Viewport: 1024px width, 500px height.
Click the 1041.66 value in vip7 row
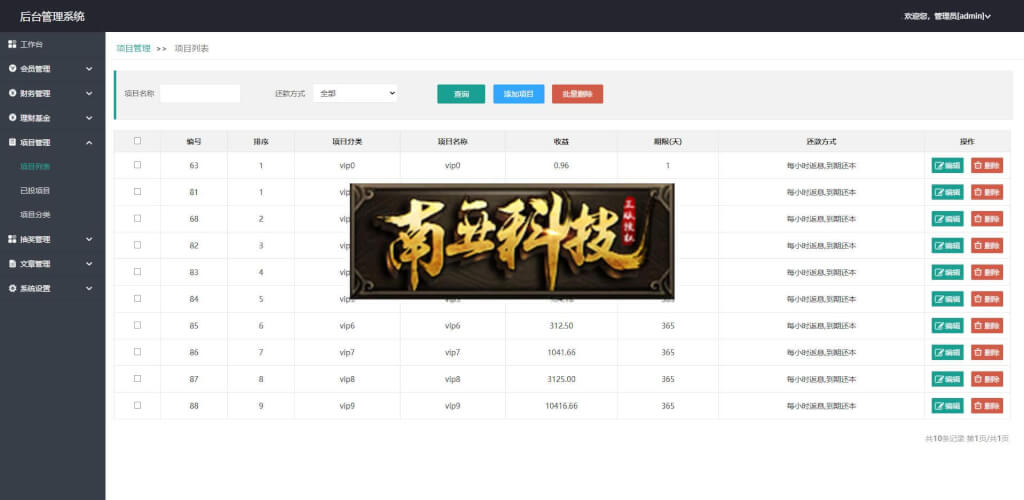[x=561, y=352]
